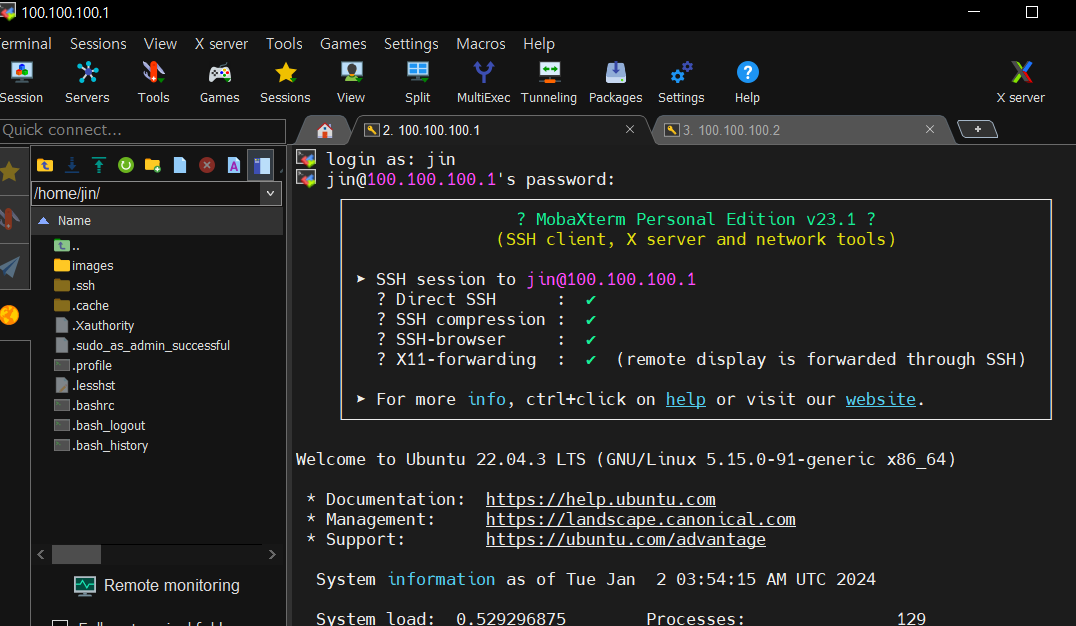Start the X server toolbar icon
Screen dimensions: 1076x626
(1020, 82)
